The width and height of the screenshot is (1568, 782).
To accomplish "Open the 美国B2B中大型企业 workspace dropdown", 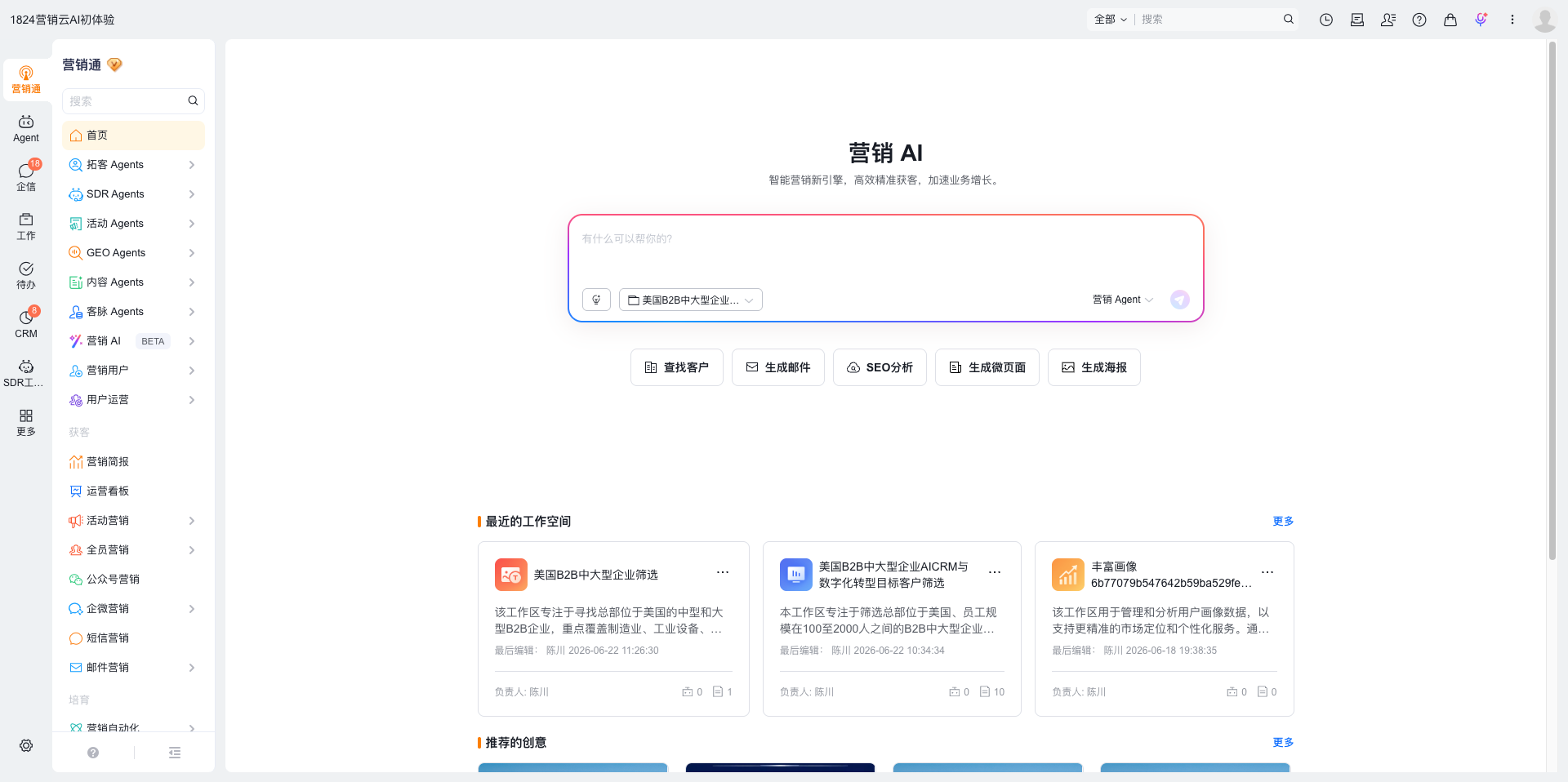I will click(x=691, y=300).
